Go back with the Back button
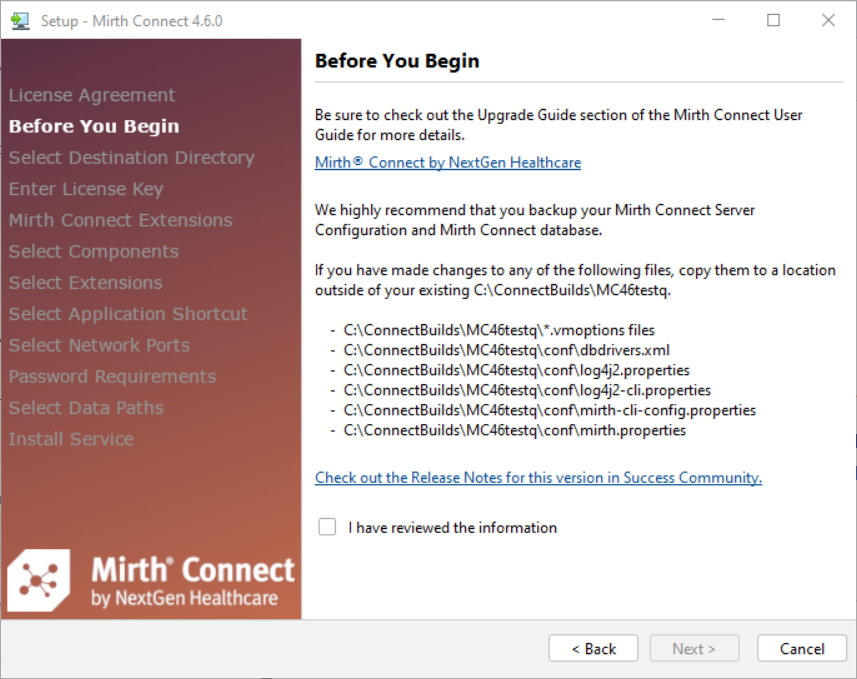857x679 pixels. click(x=593, y=649)
